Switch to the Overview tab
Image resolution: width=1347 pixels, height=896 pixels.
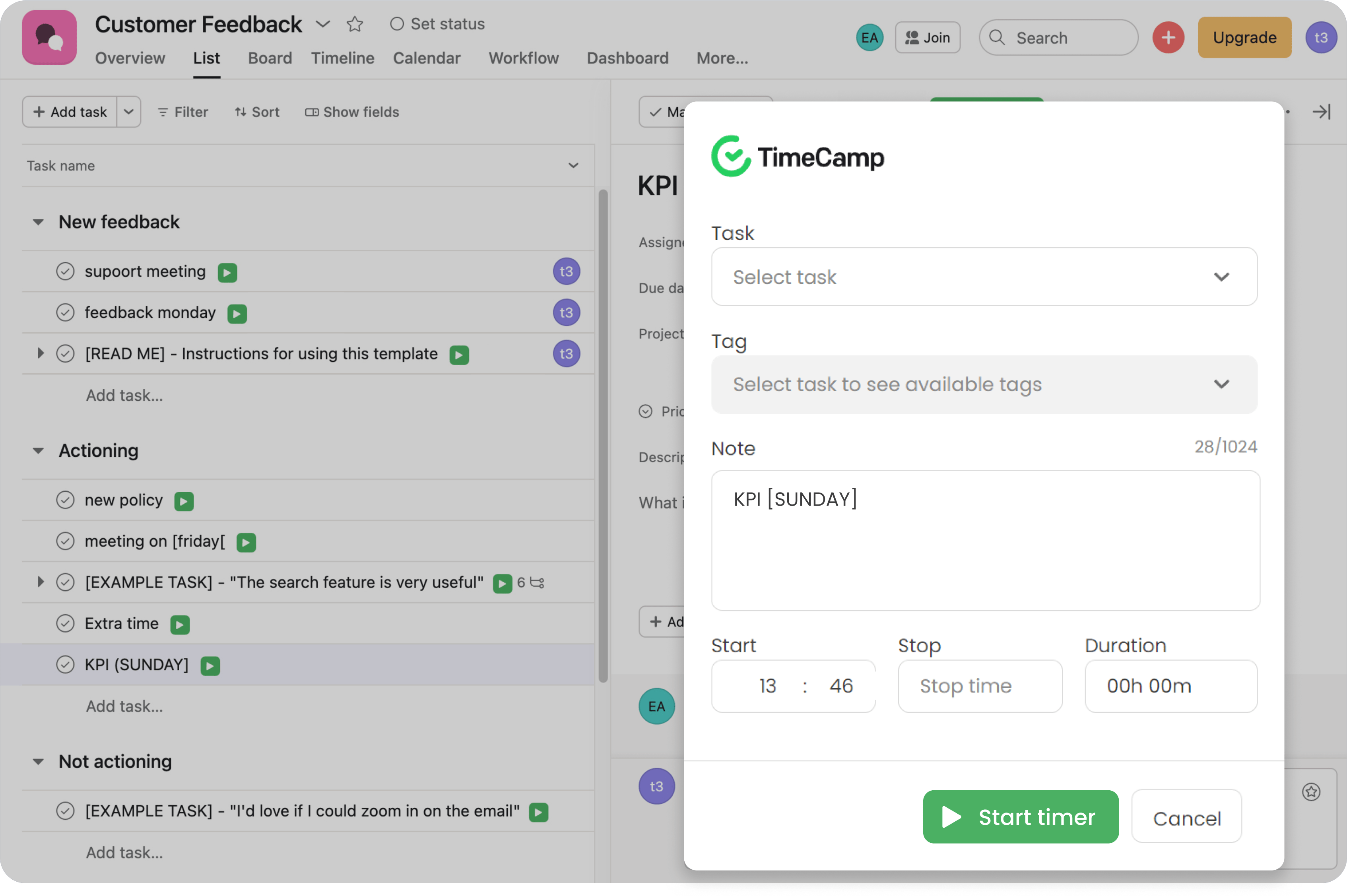130,58
